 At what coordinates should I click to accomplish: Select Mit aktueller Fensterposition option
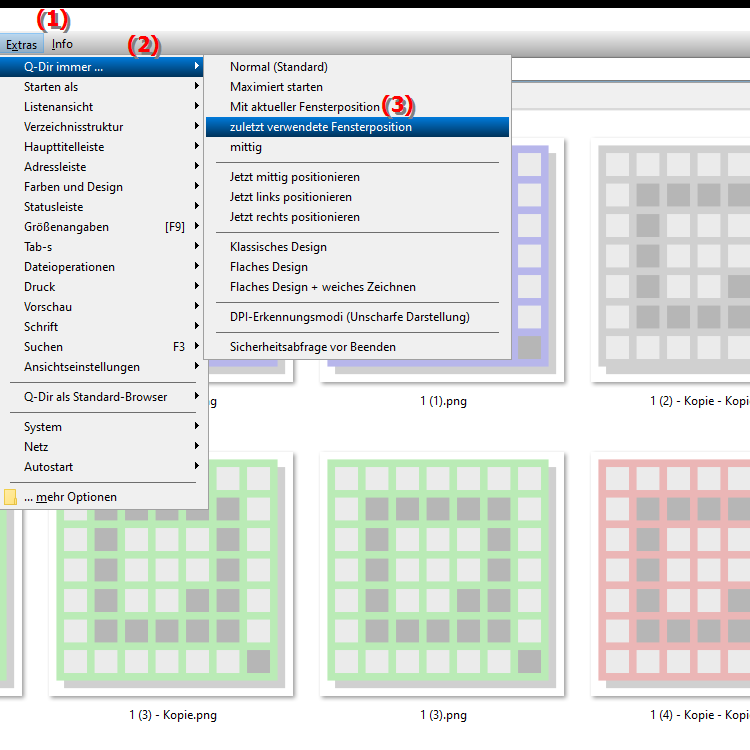pyautogui.click(x=357, y=107)
